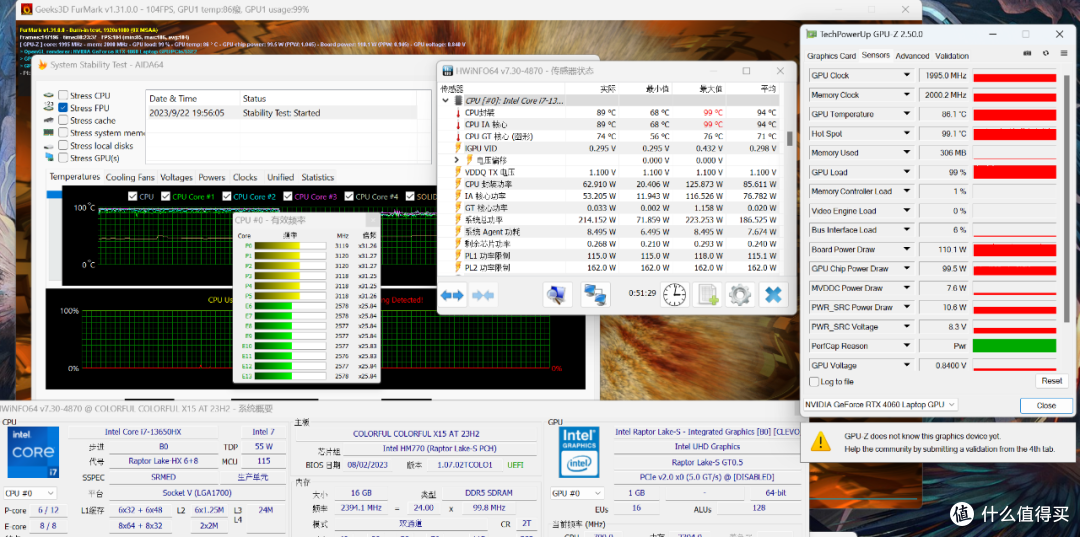Click the Date & Time column header
Screen dimensions: 1080x537
(193, 98)
